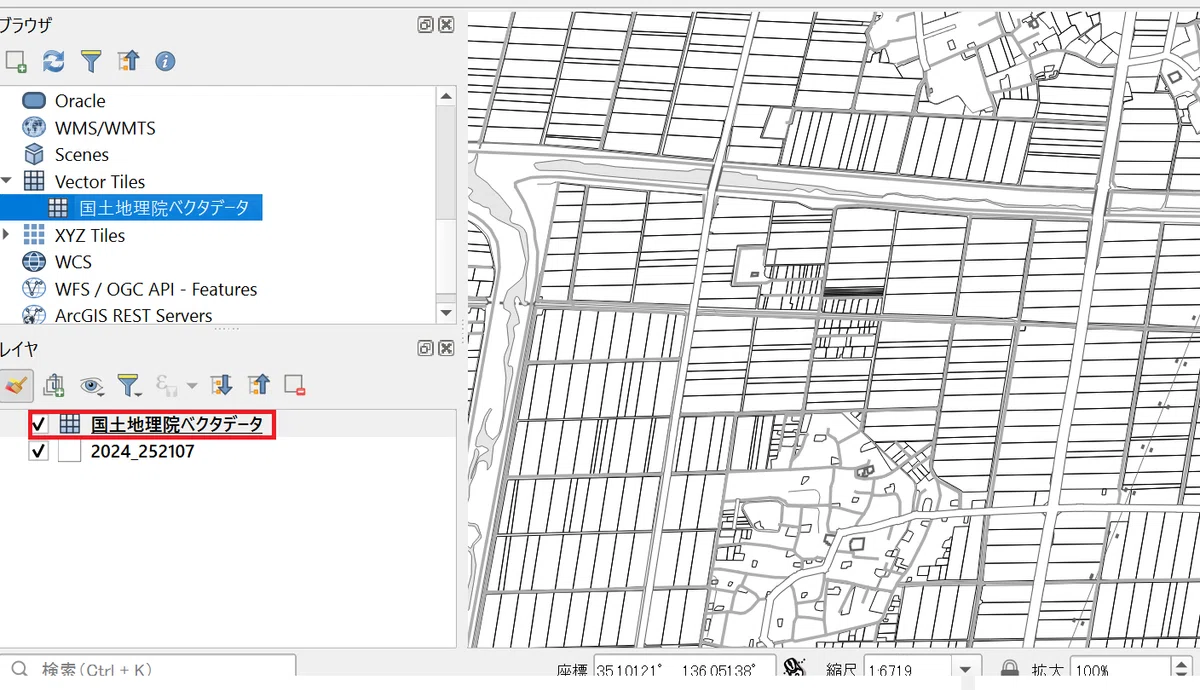Viewport: 1200px width, 690px height.
Task: Click Add Selected Layers icon in browser
Action: [15, 62]
